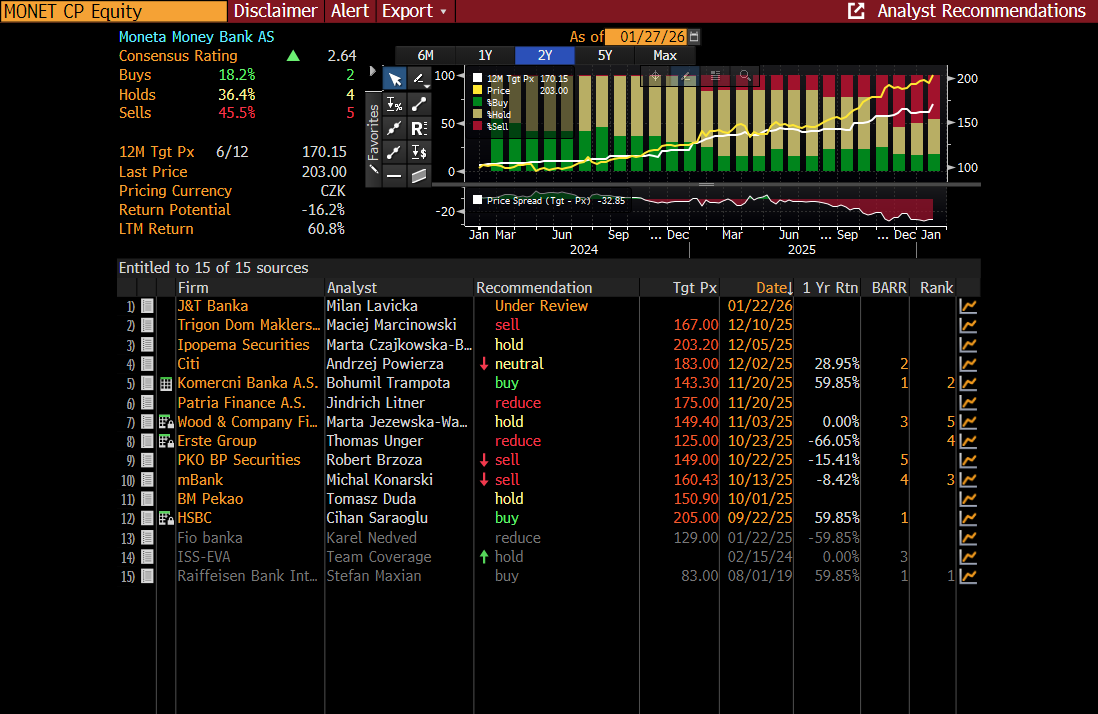Click the Disclaimer button
This screenshot has height=714, width=1098.
(x=275, y=10)
